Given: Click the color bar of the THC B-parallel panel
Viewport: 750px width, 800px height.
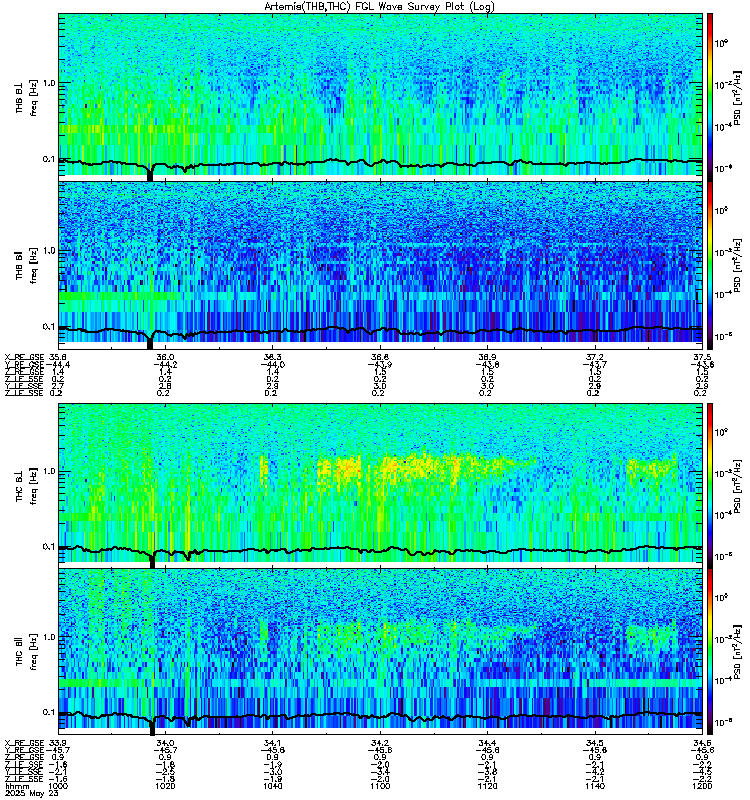Looking at the screenshot, I should (x=710, y=652).
